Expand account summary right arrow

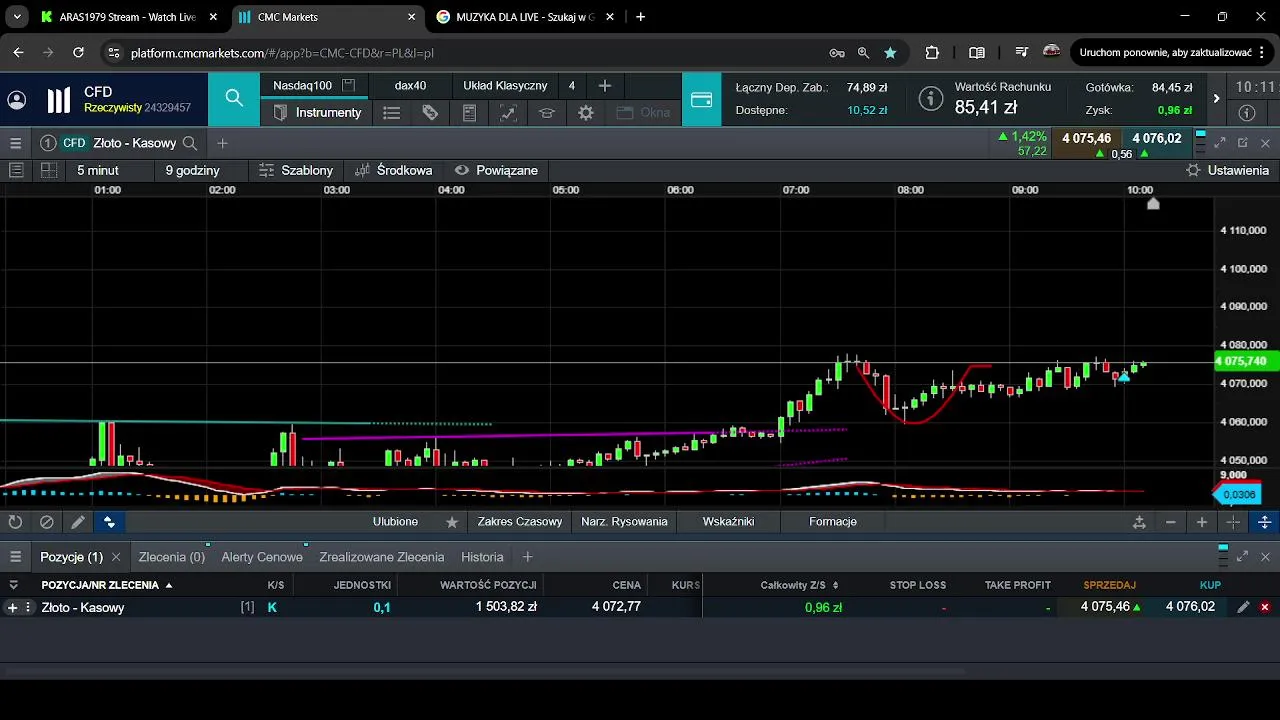[1216, 98]
